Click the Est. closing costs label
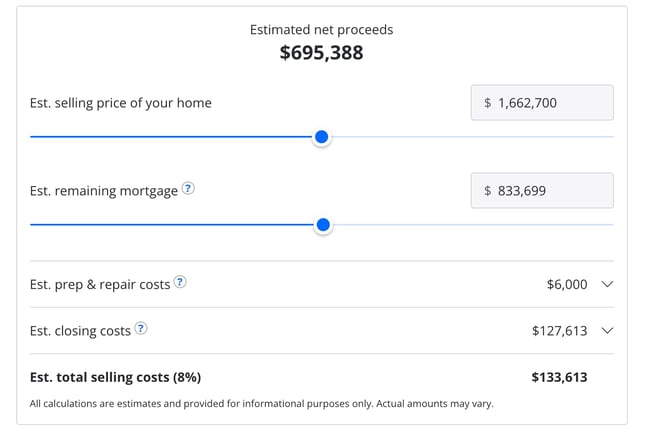Viewport: 650px width, 434px height. (80, 330)
